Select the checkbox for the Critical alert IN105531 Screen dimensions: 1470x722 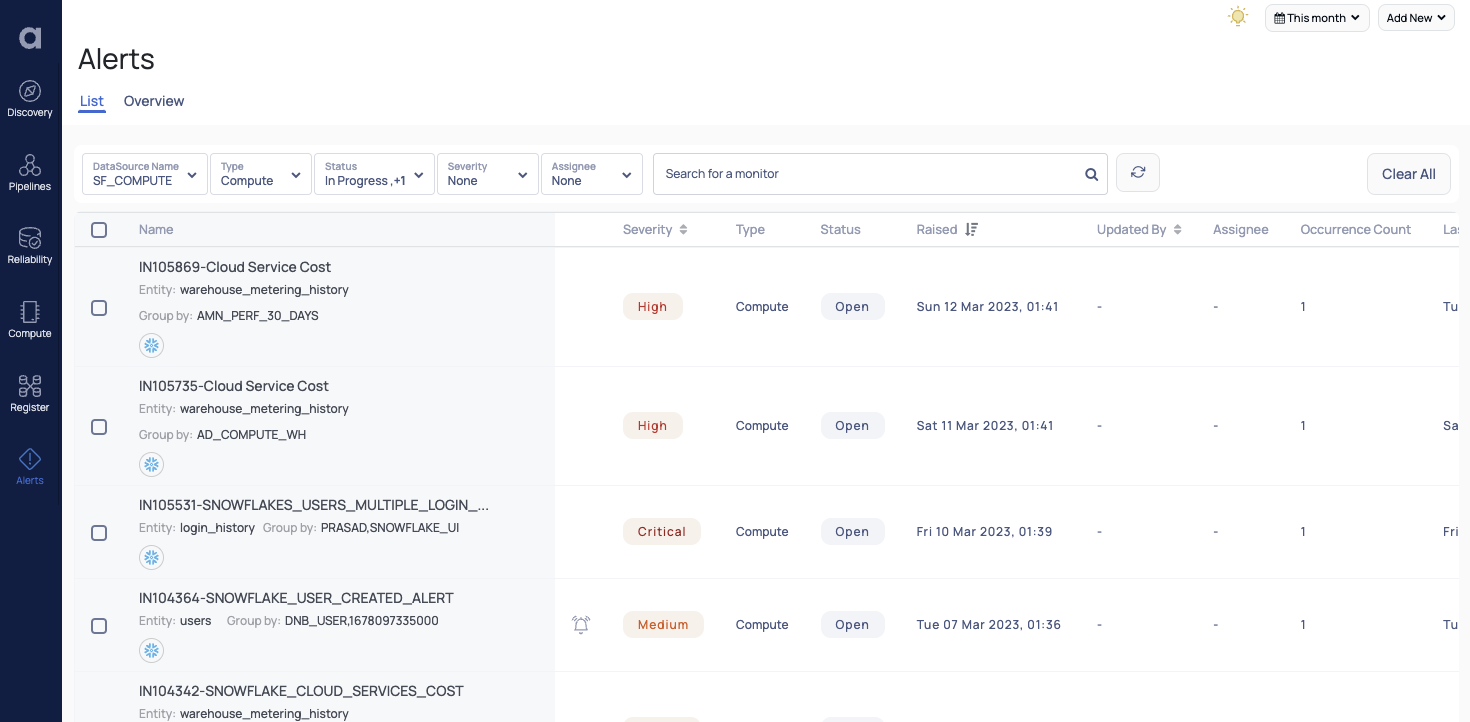coord(99,533)
